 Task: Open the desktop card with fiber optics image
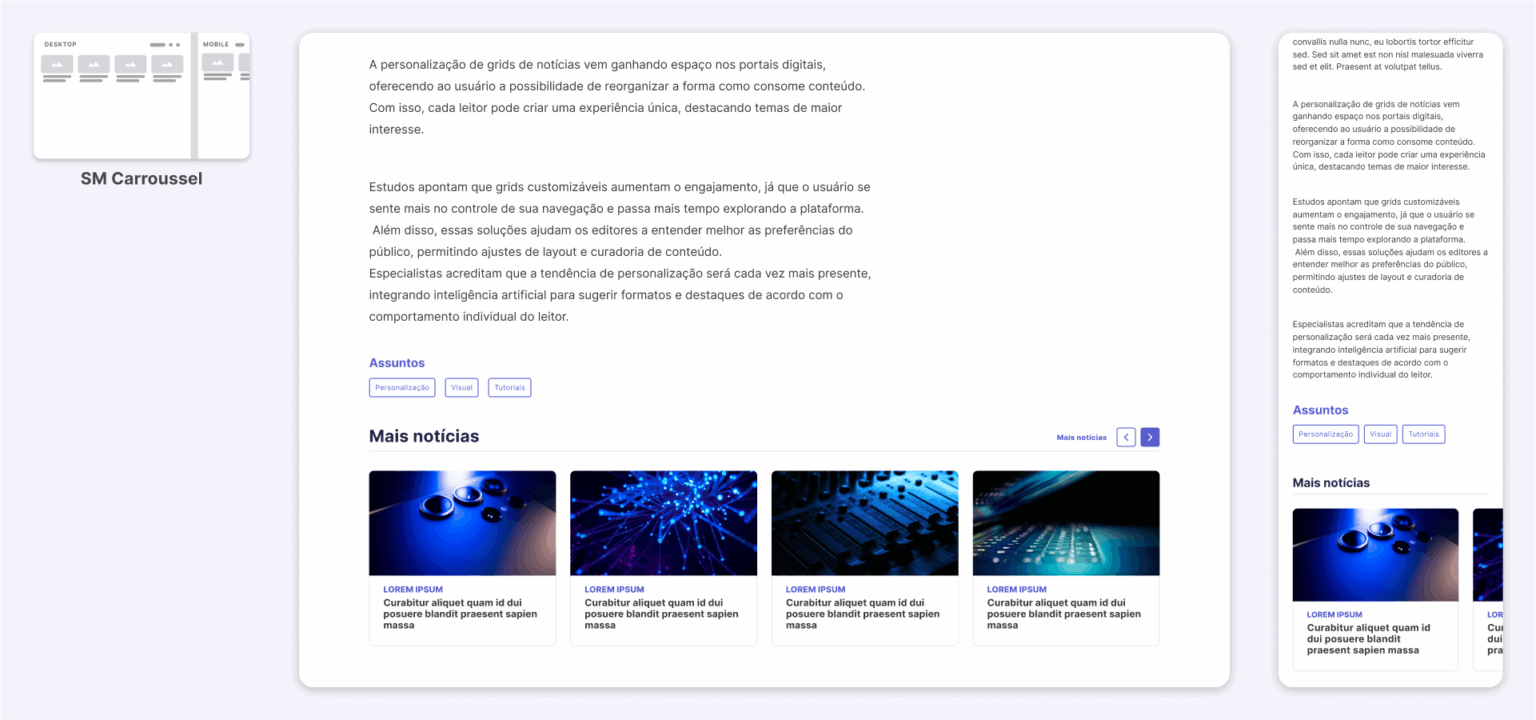click(x=663, y=558)
